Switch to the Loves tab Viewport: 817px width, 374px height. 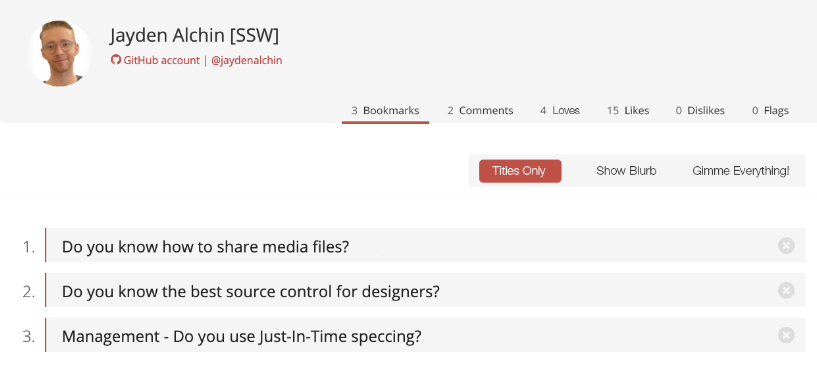560,110
